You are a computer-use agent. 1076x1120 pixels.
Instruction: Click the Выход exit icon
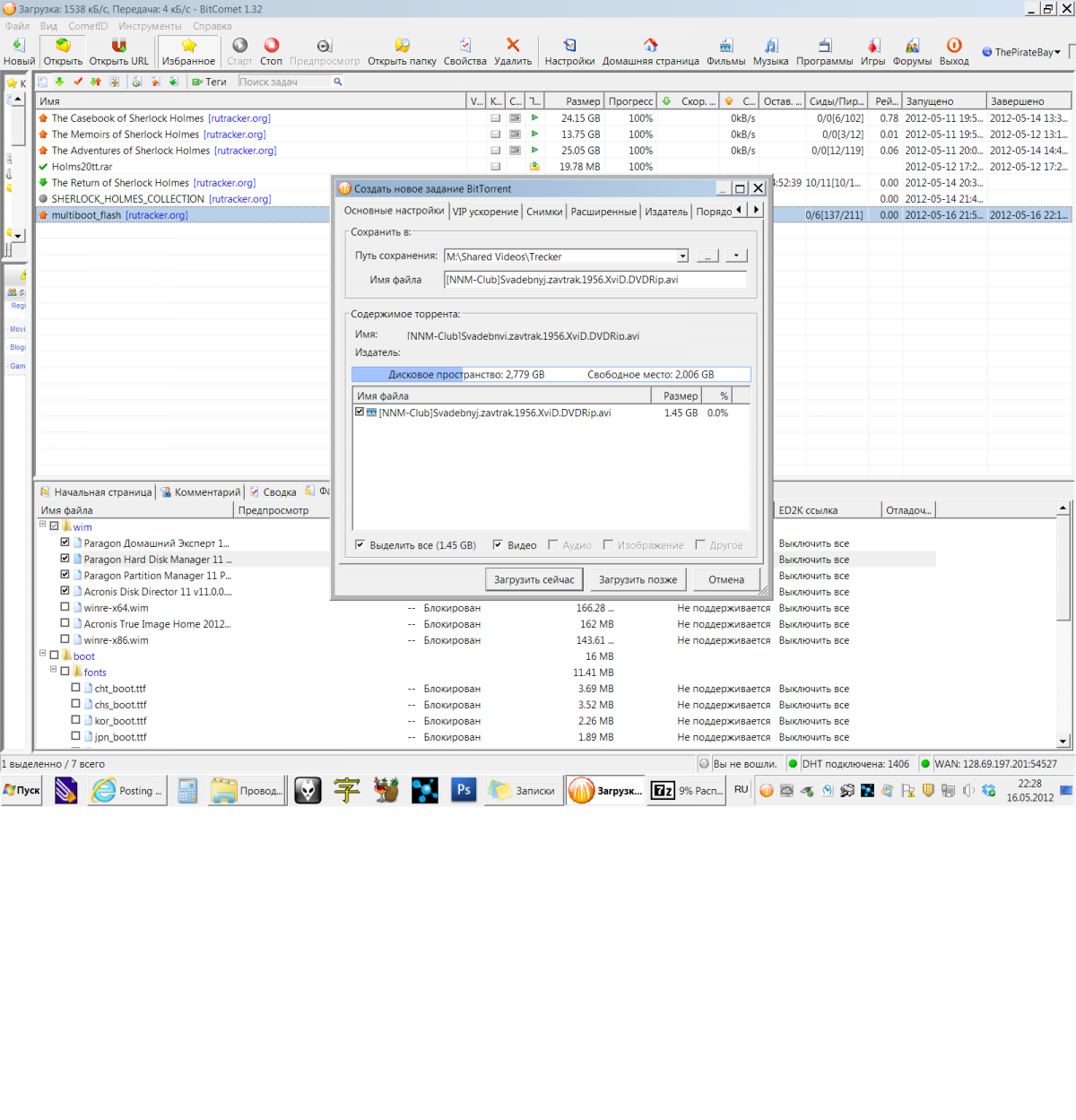point(954,45)
